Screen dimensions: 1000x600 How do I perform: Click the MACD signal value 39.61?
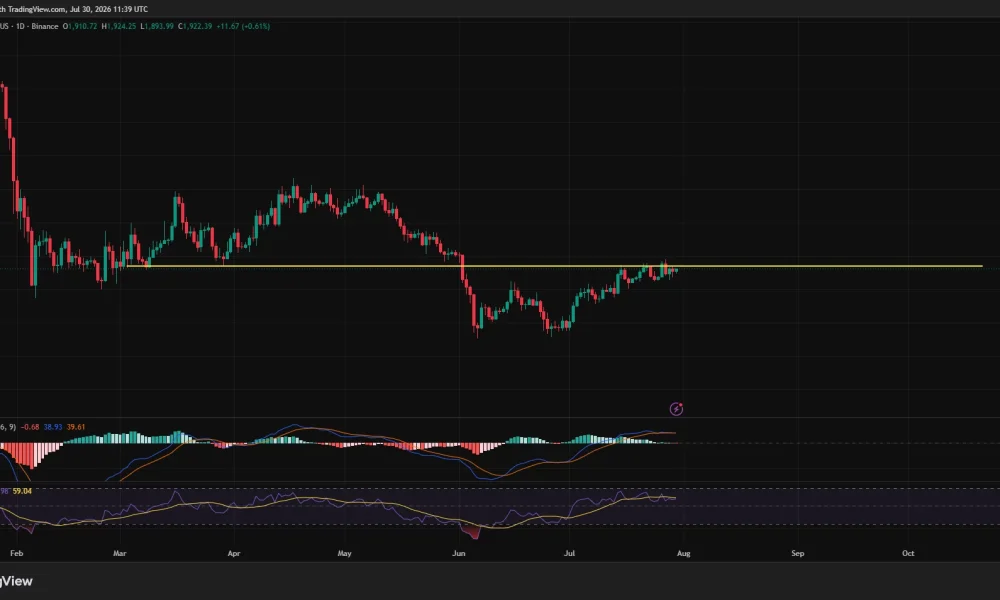tap(76, 427)
